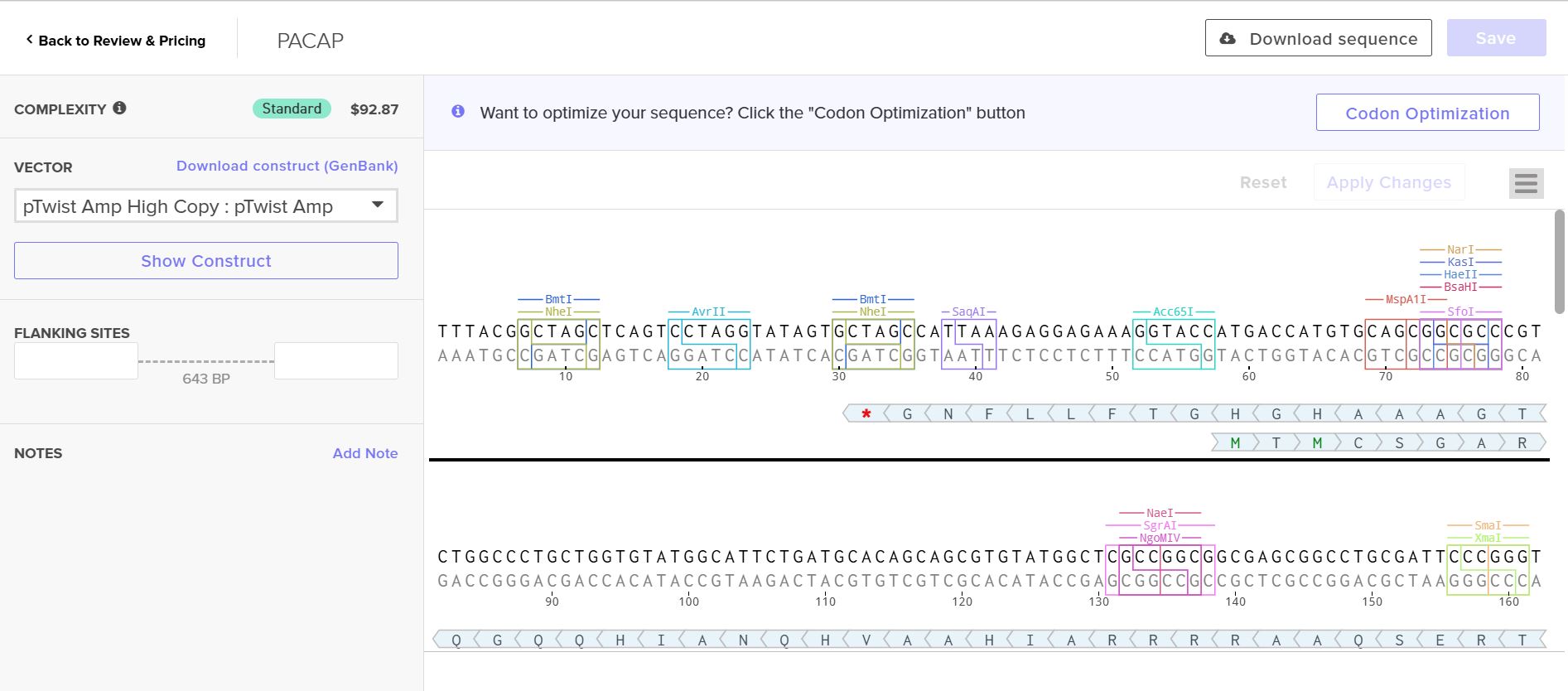Click the info icon in optimization banner
Viewport: 1568px width, 691px height.
(x=458, y=112)
